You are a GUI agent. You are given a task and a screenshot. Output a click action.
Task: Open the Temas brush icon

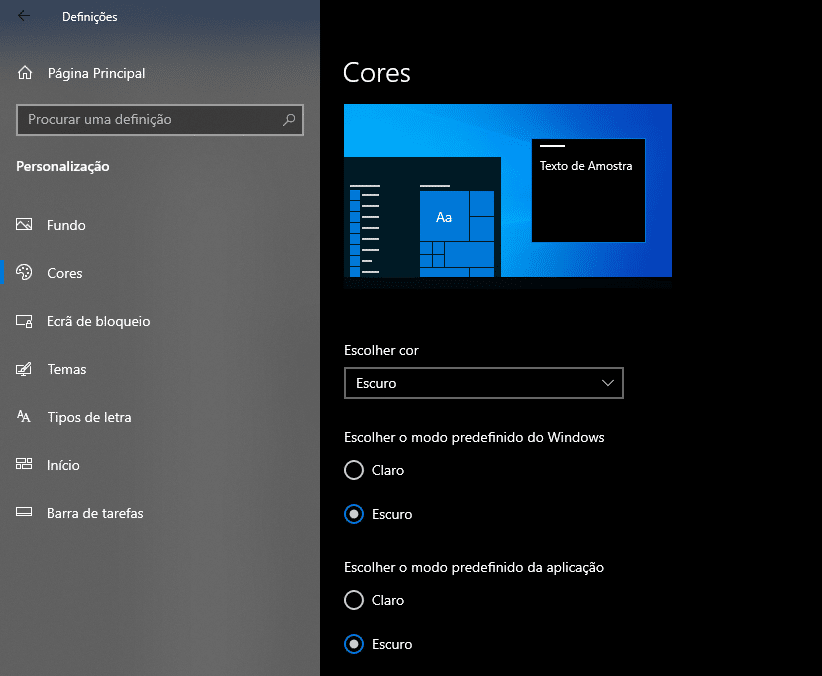click(x=24, y=369)
